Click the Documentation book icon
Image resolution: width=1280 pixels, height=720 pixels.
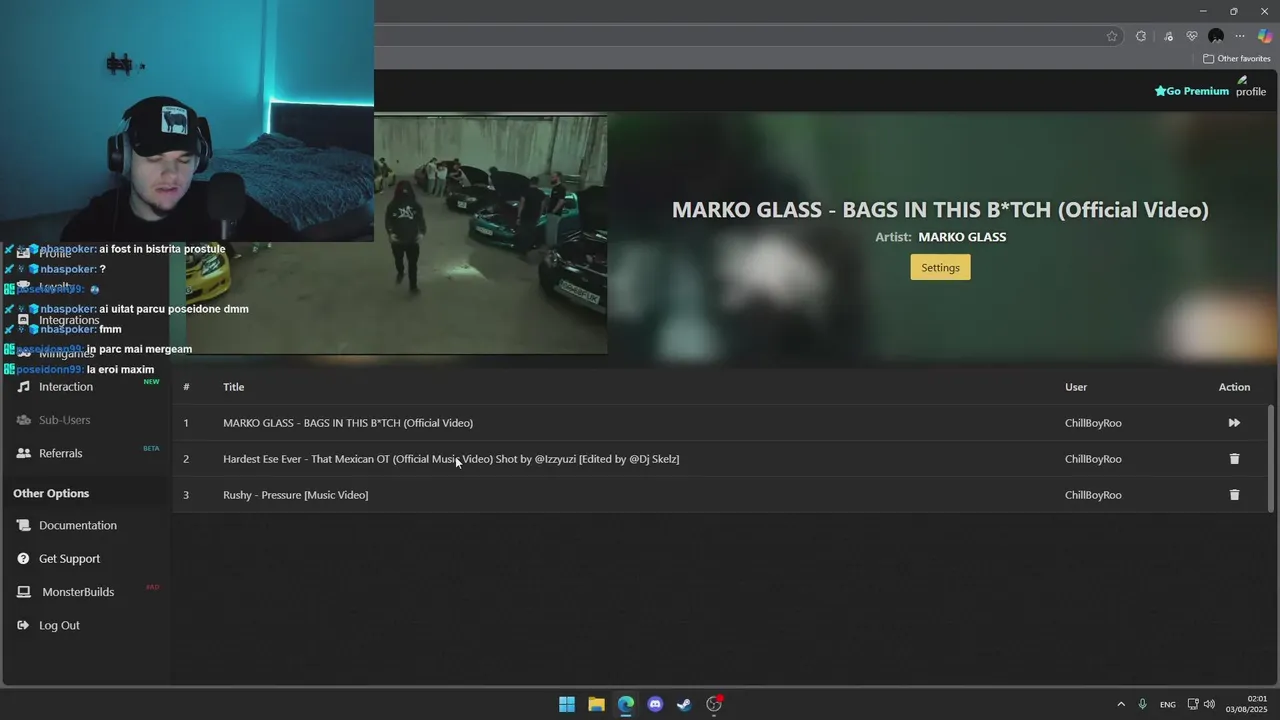click(24, 525)
